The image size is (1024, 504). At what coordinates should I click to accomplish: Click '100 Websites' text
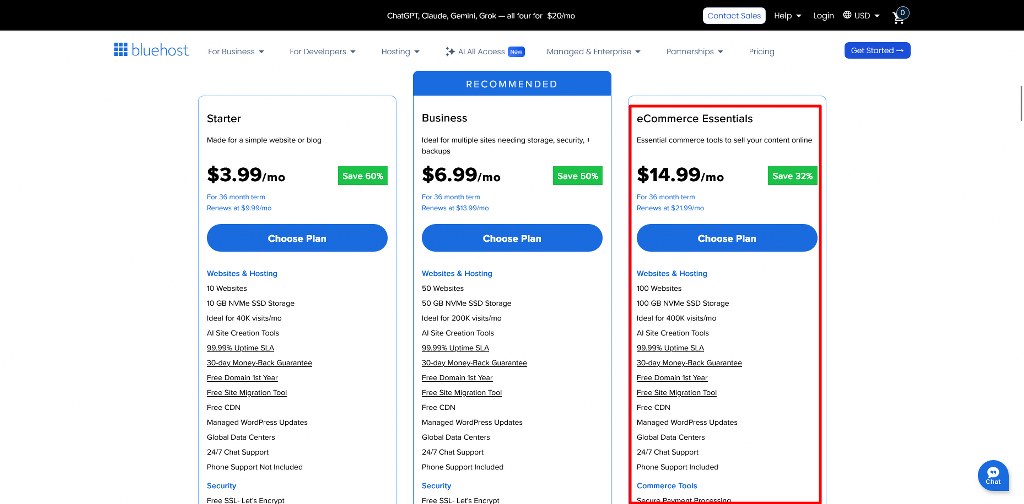coord(659,289)
